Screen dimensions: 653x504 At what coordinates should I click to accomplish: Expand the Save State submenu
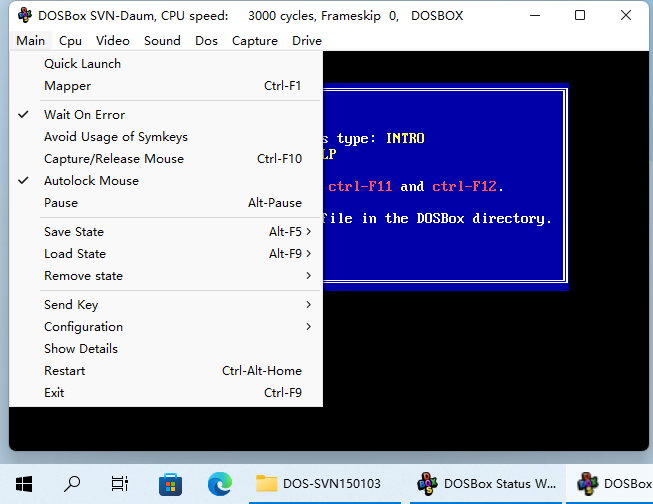tap(166, 232)
